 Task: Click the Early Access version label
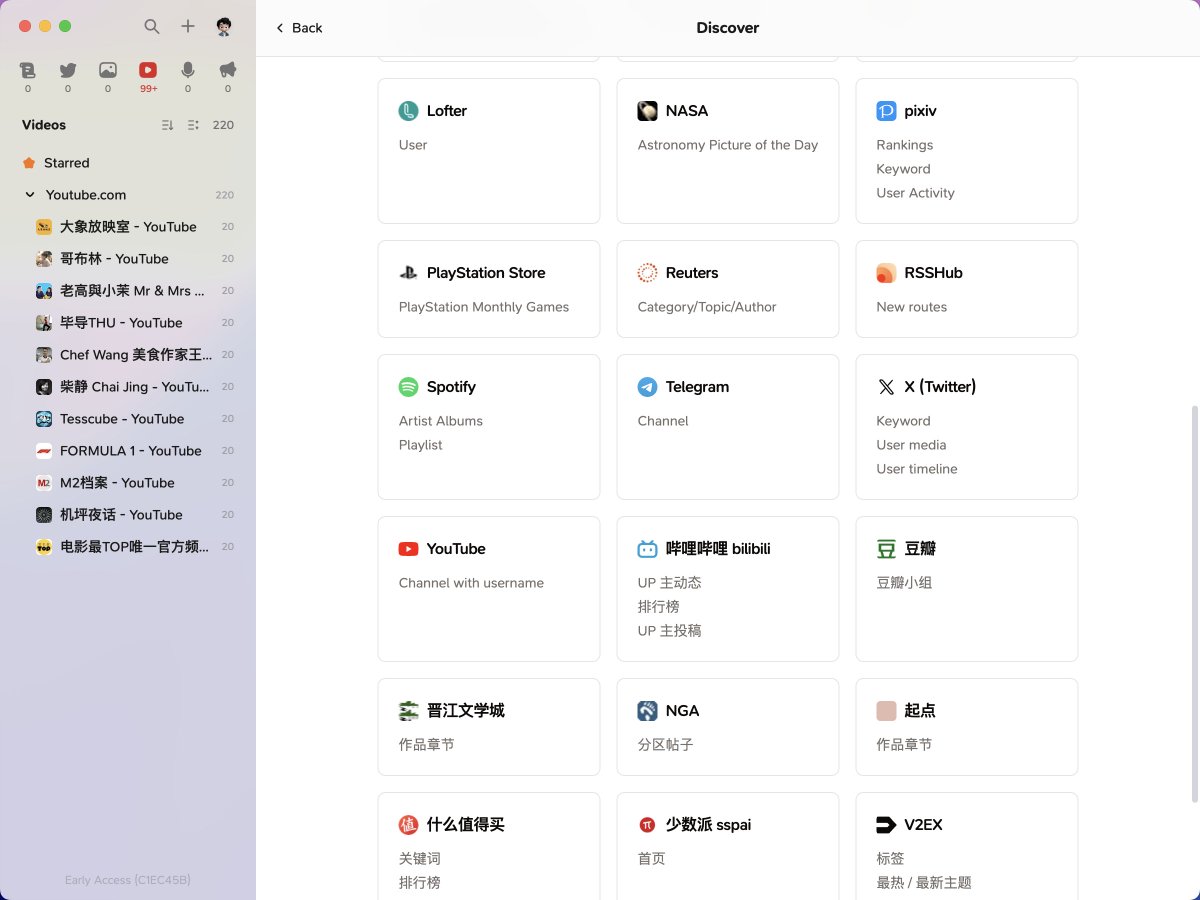point(128,880)
